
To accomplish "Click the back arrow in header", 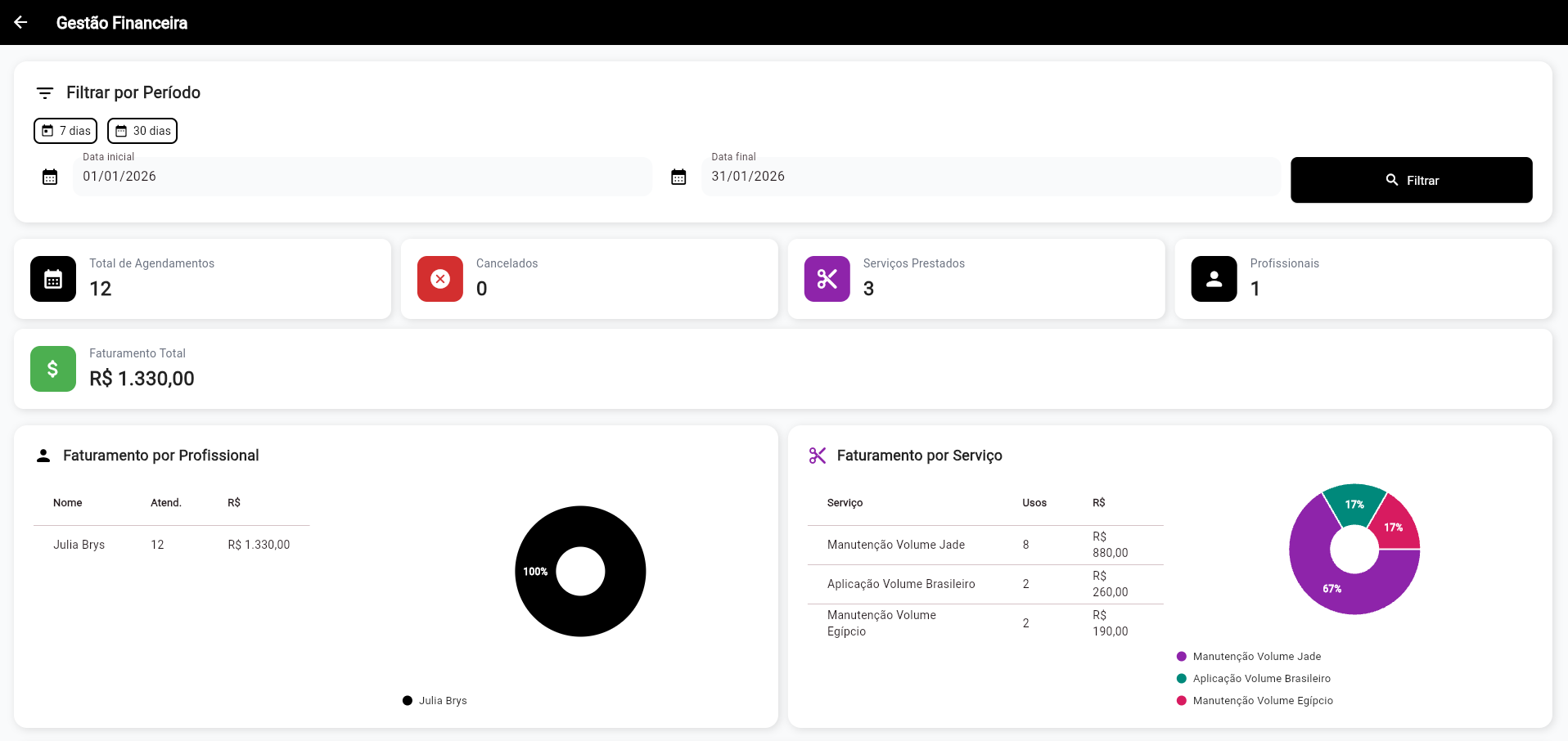I will point(20,22).
